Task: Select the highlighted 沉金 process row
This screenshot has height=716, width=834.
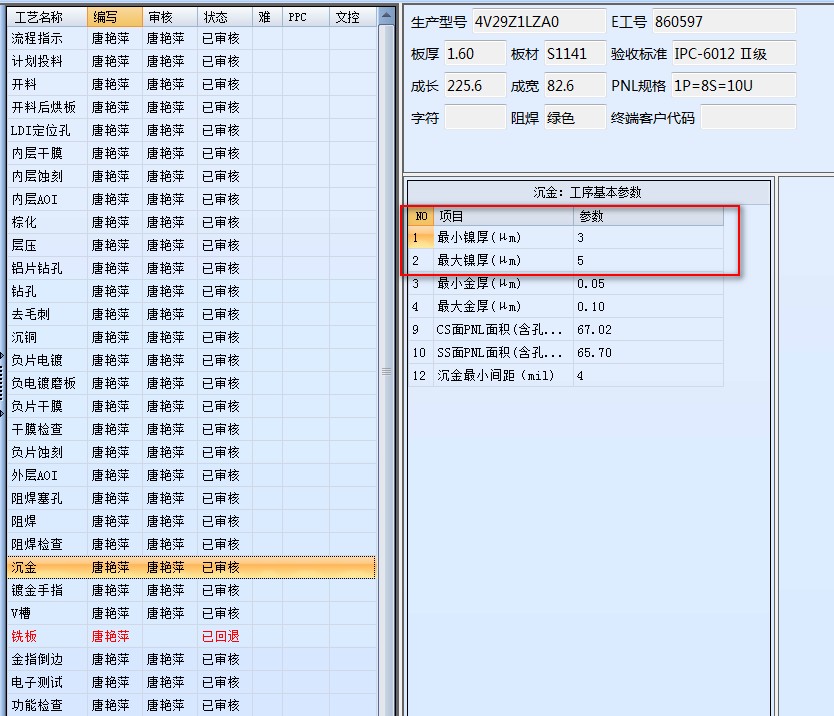Action: click(x=192, y=567)
